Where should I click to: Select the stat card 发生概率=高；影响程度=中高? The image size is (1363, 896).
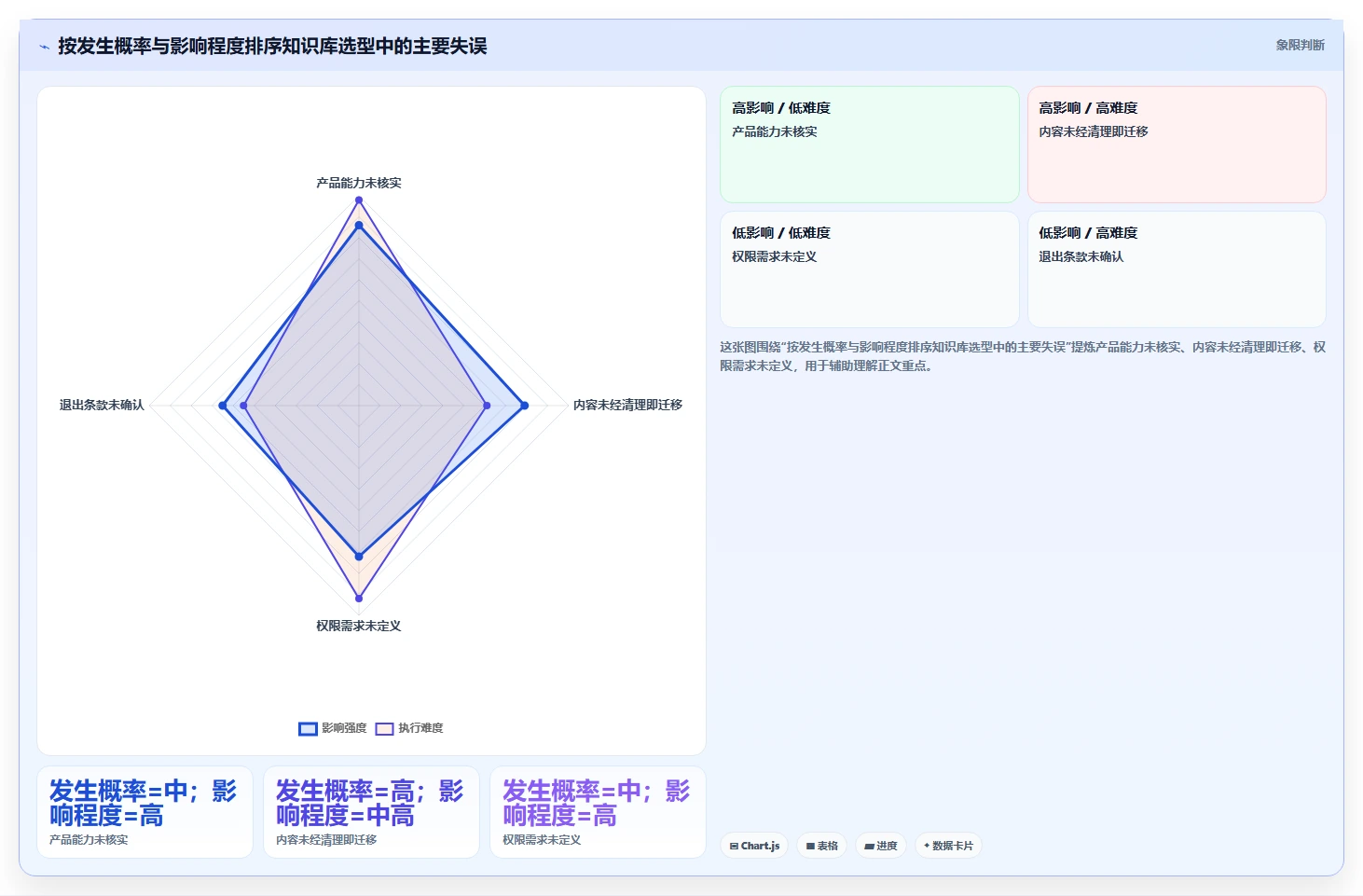pos(371,812)
